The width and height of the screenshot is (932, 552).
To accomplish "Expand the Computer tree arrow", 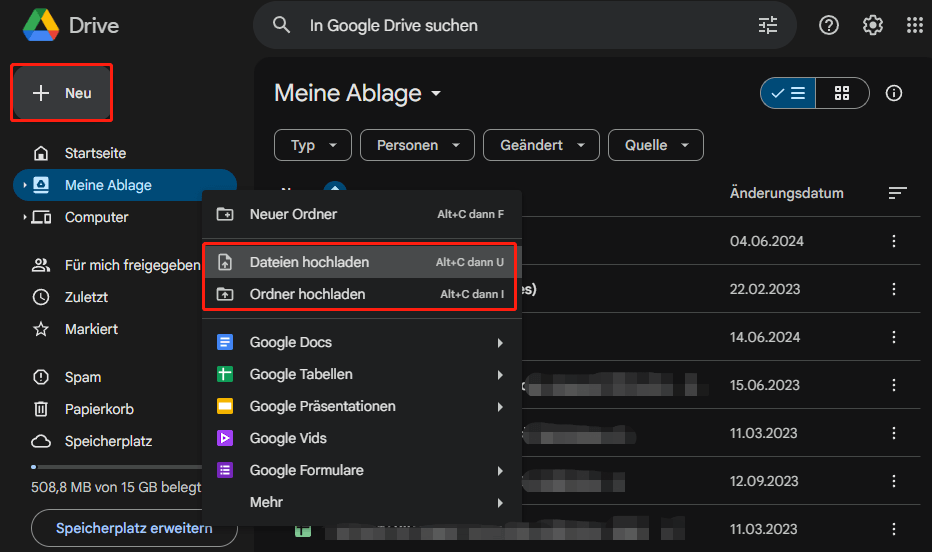I will [24, 217].
